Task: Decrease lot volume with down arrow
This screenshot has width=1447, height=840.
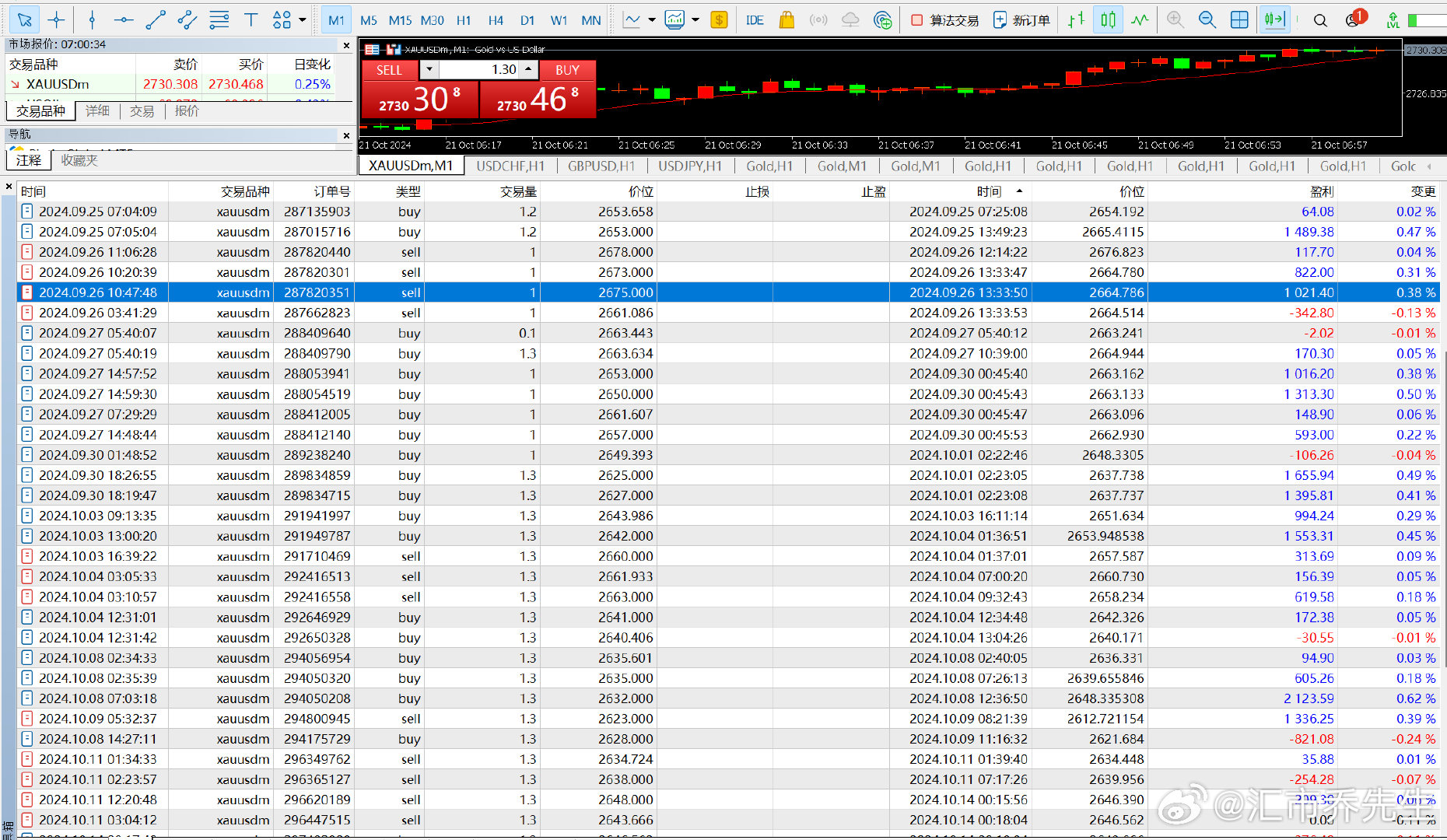Action: 429,69
